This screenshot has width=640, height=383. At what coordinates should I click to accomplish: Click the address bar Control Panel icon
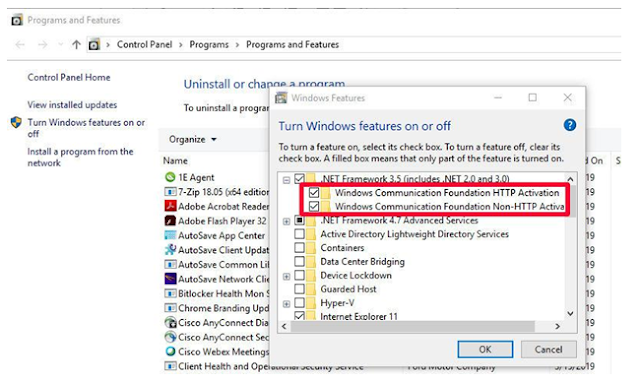(94, 44)
